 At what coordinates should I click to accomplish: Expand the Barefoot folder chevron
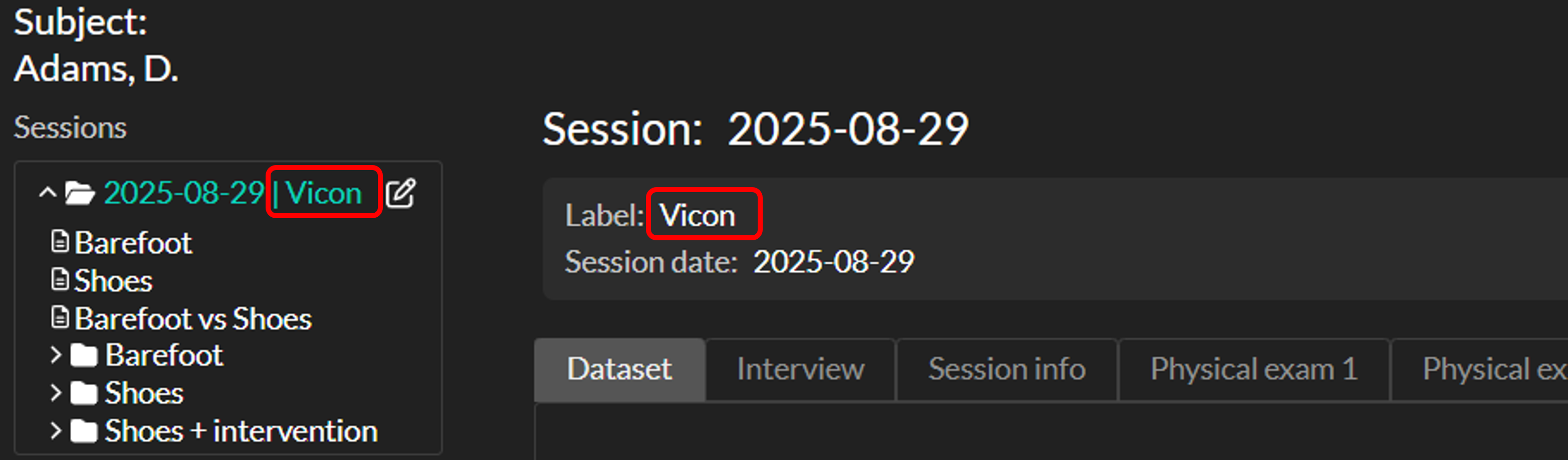(x=56, y=355)
